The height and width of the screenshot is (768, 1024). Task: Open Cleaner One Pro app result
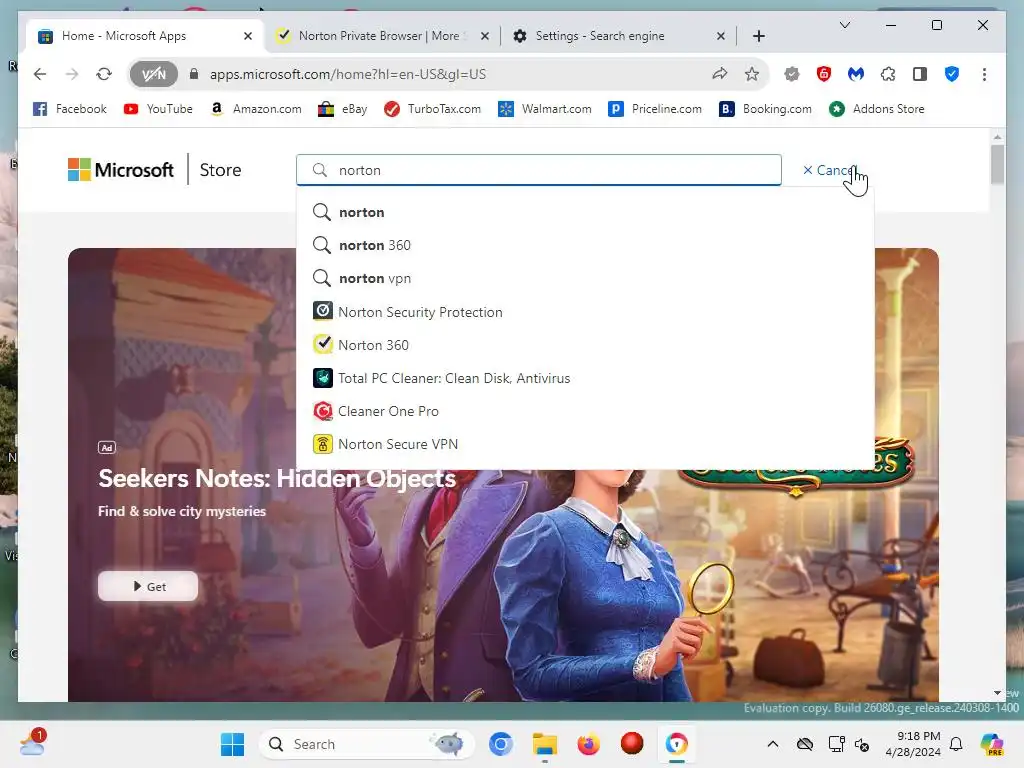(x=585, y=411)
